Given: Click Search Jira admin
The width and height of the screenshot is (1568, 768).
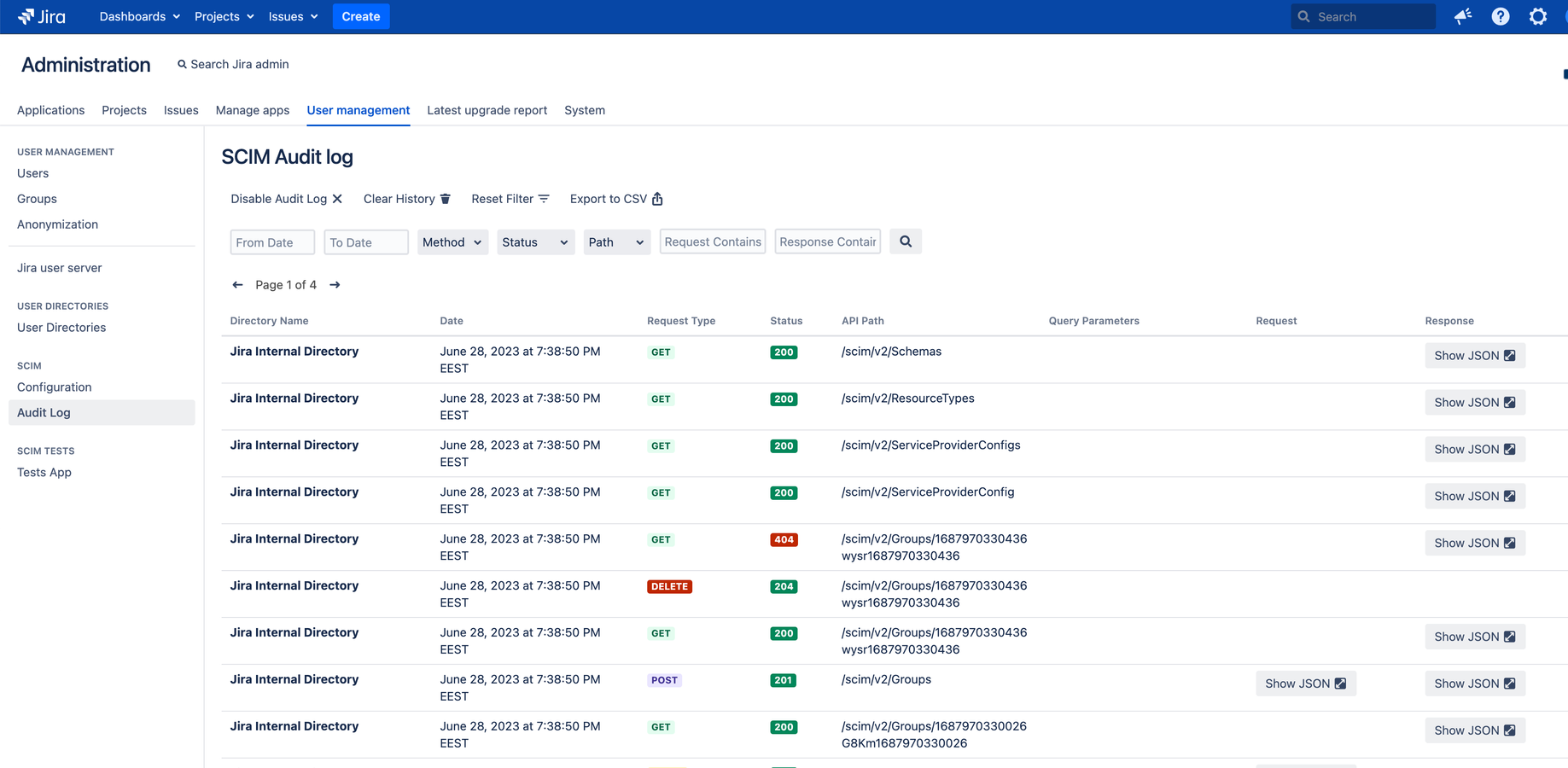Looking at the screenshot, I should pos(233,64).
